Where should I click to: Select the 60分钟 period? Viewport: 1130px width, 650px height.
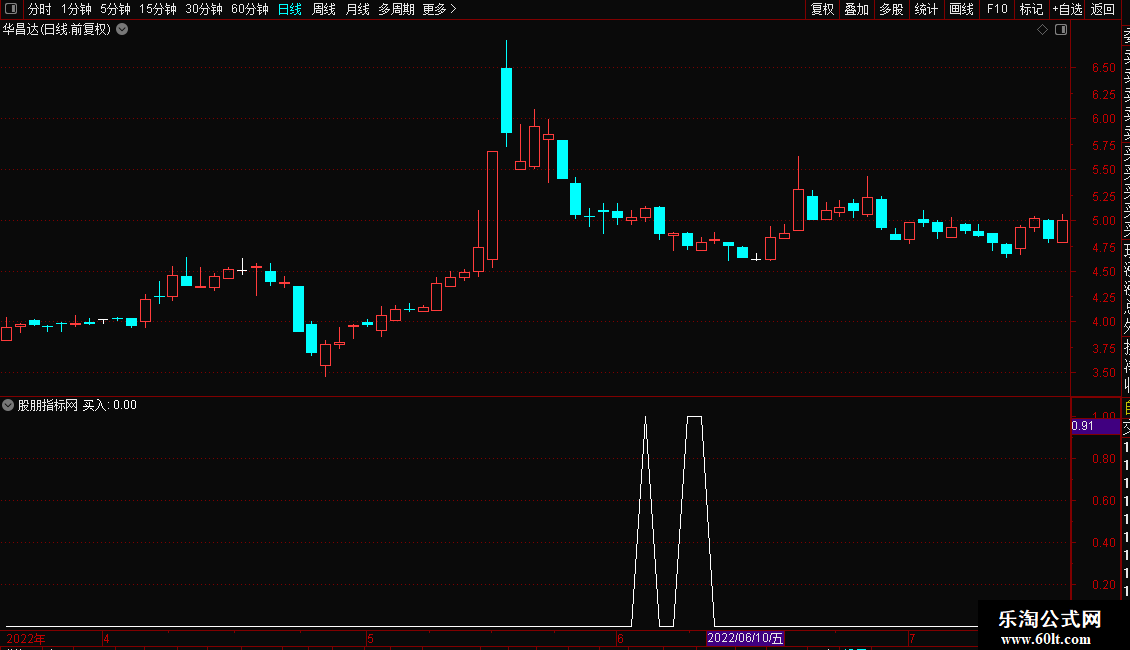(249, 9)
